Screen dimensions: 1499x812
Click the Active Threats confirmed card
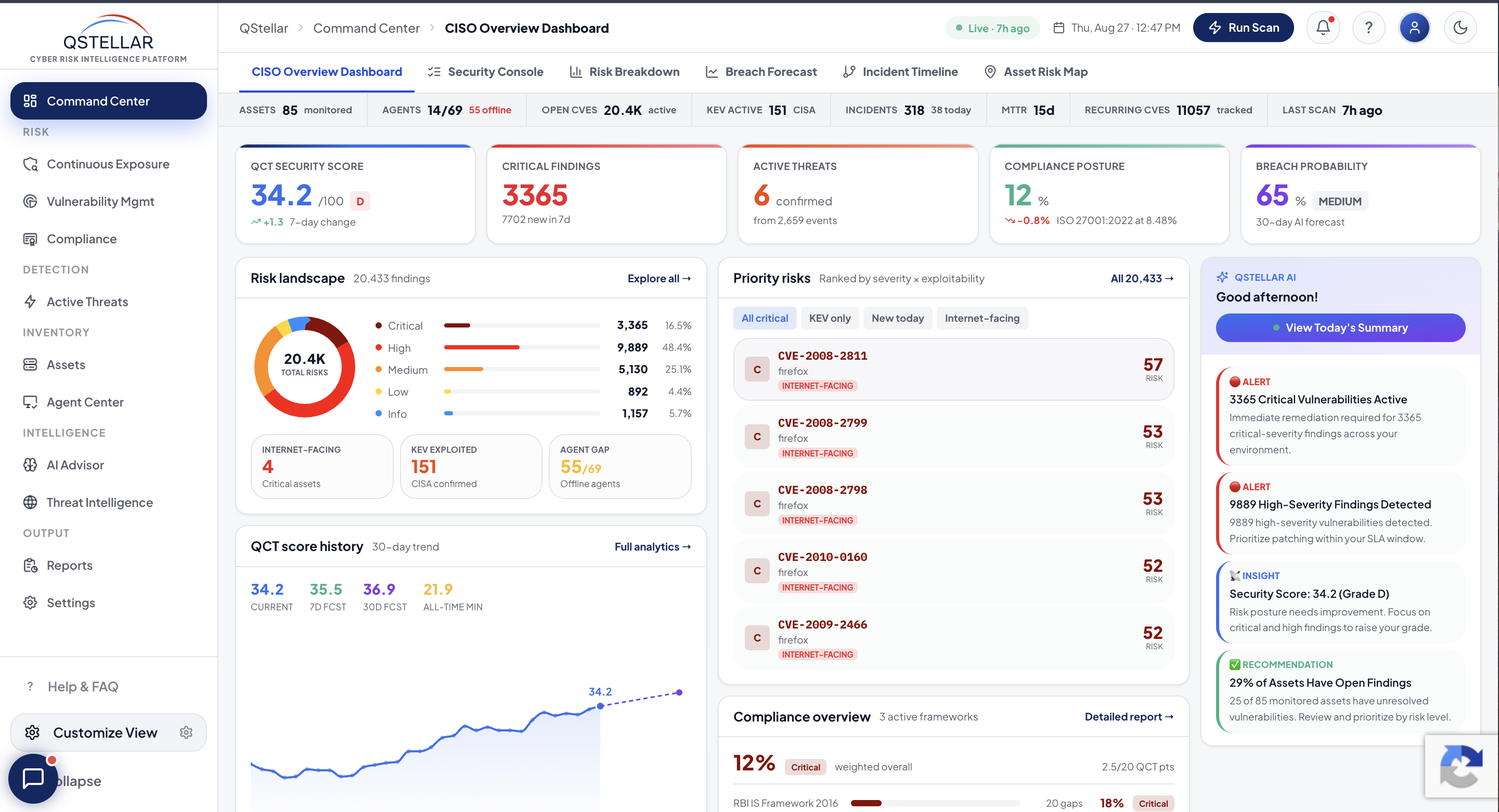pyautogui.click(x=858, y=194)
